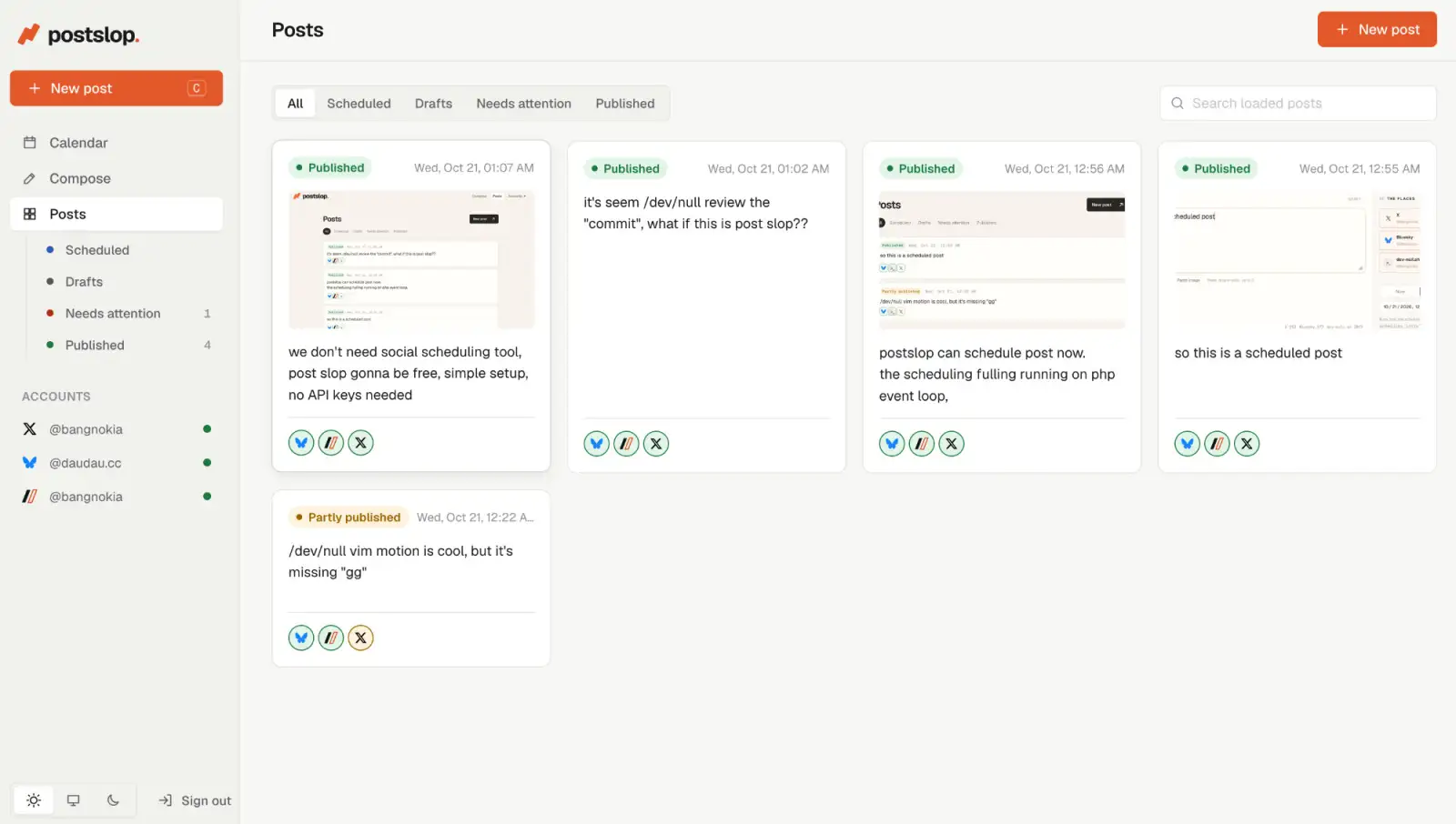The image size is (1456, 824).
Task: Click the Bluesky icon on first post card
Action: tap(301, 443)
